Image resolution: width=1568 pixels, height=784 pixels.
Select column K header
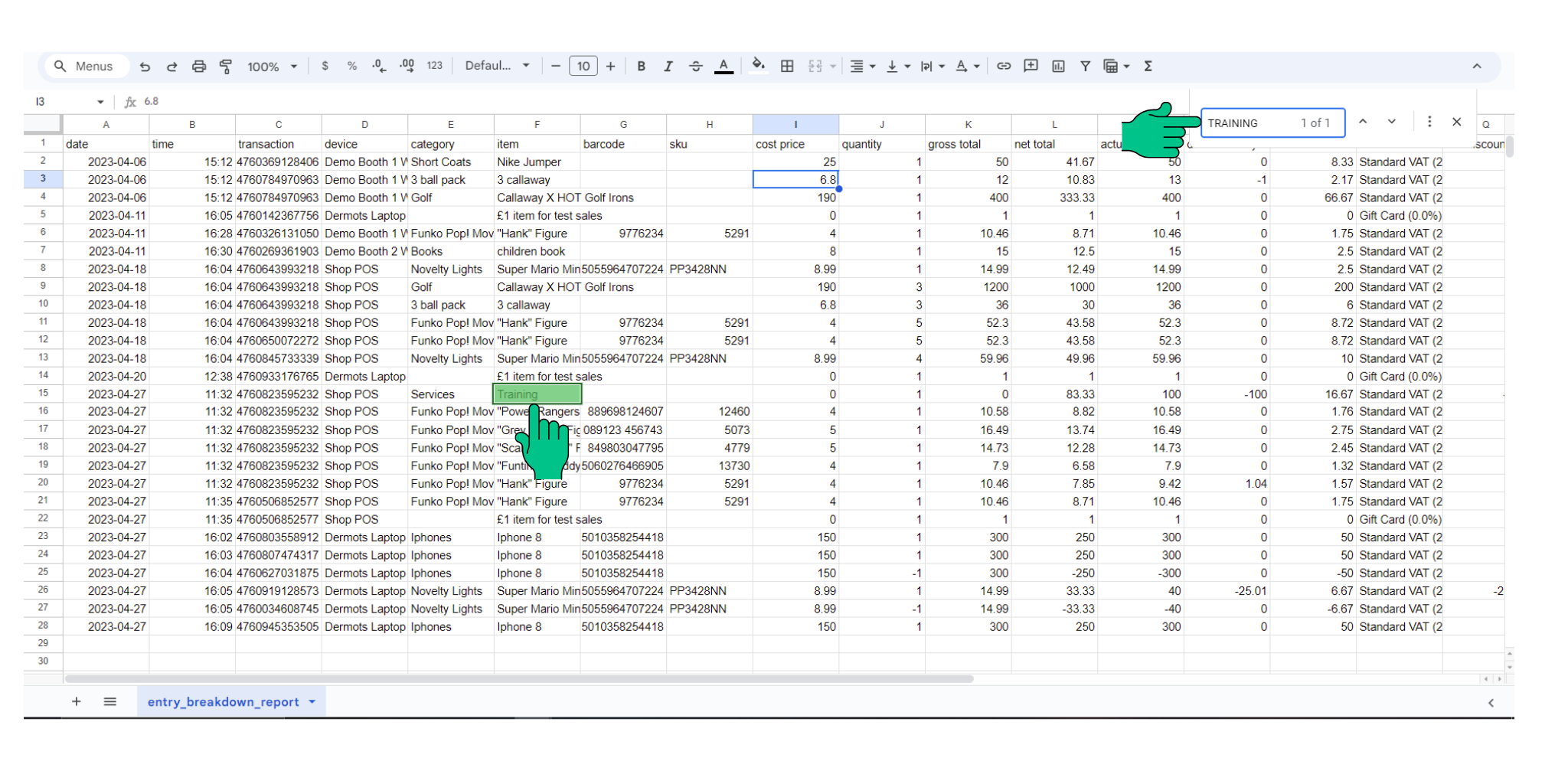pyautogui.click(x=968, y=124)
